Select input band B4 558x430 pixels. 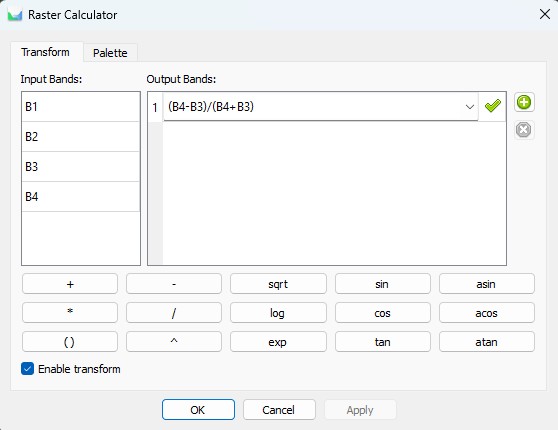pos(81,196)
